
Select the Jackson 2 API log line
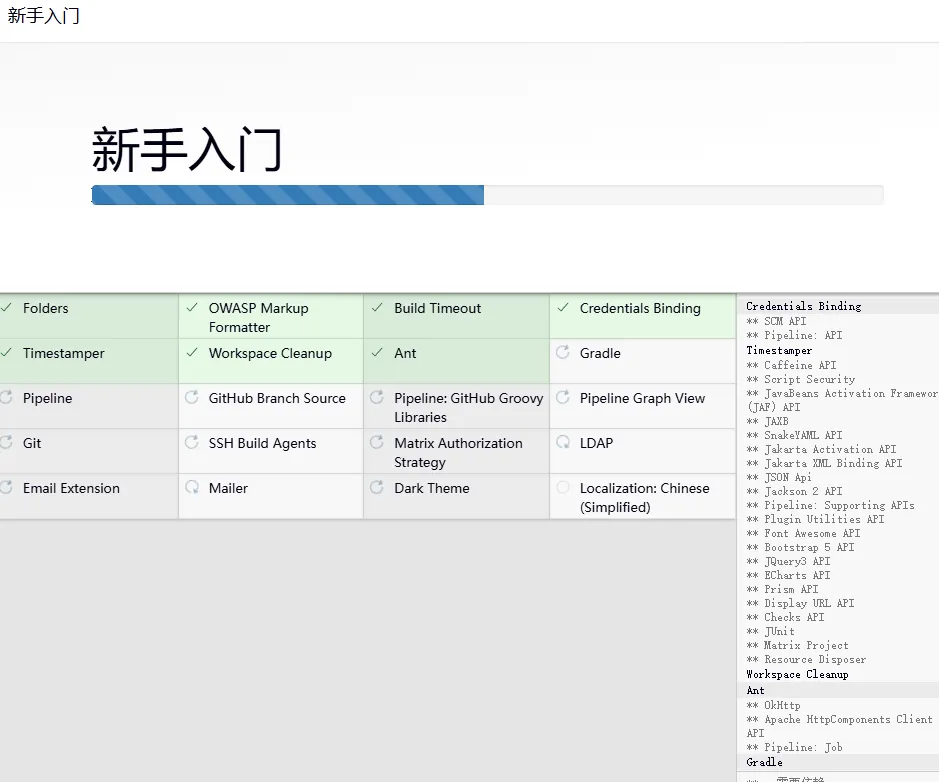pyautogui.click(x=794, y=491)
